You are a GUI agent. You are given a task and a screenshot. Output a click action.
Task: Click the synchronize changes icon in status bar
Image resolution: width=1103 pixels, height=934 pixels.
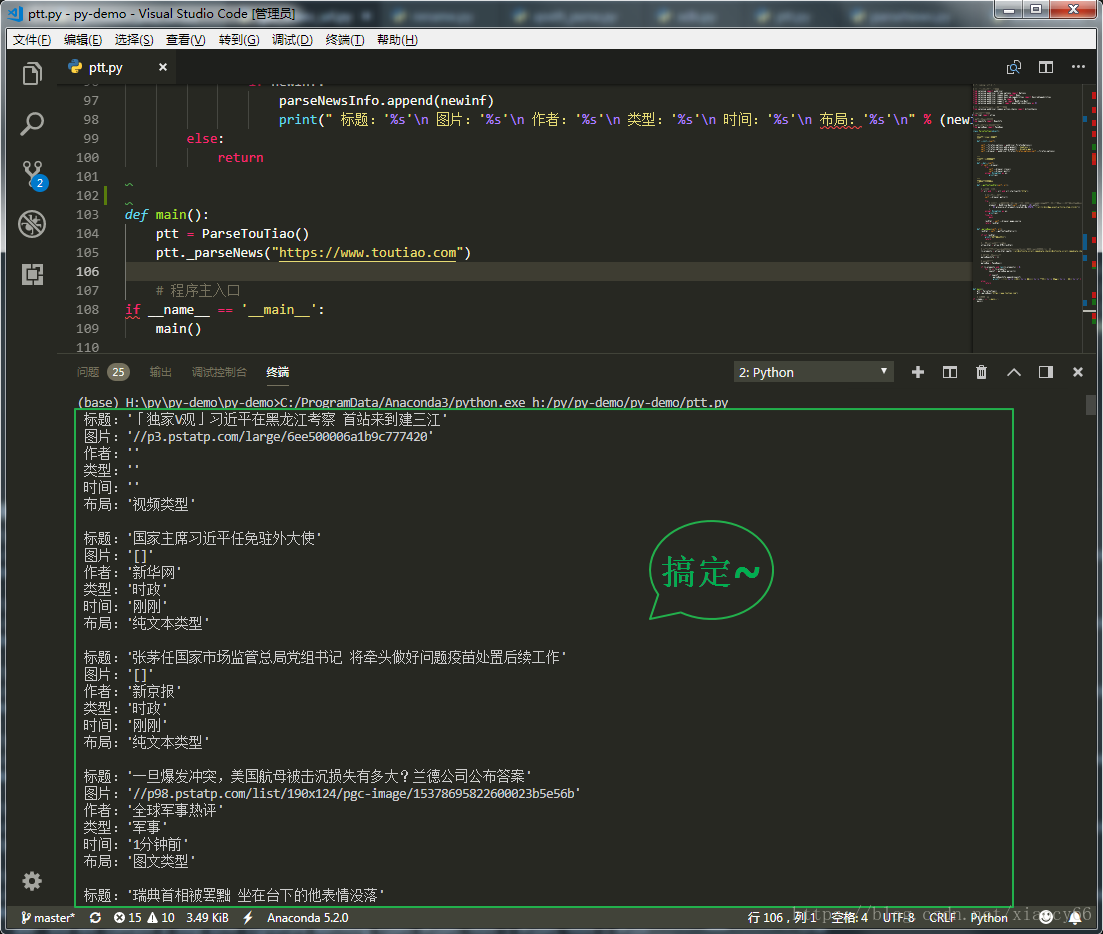tap(96, 917)
